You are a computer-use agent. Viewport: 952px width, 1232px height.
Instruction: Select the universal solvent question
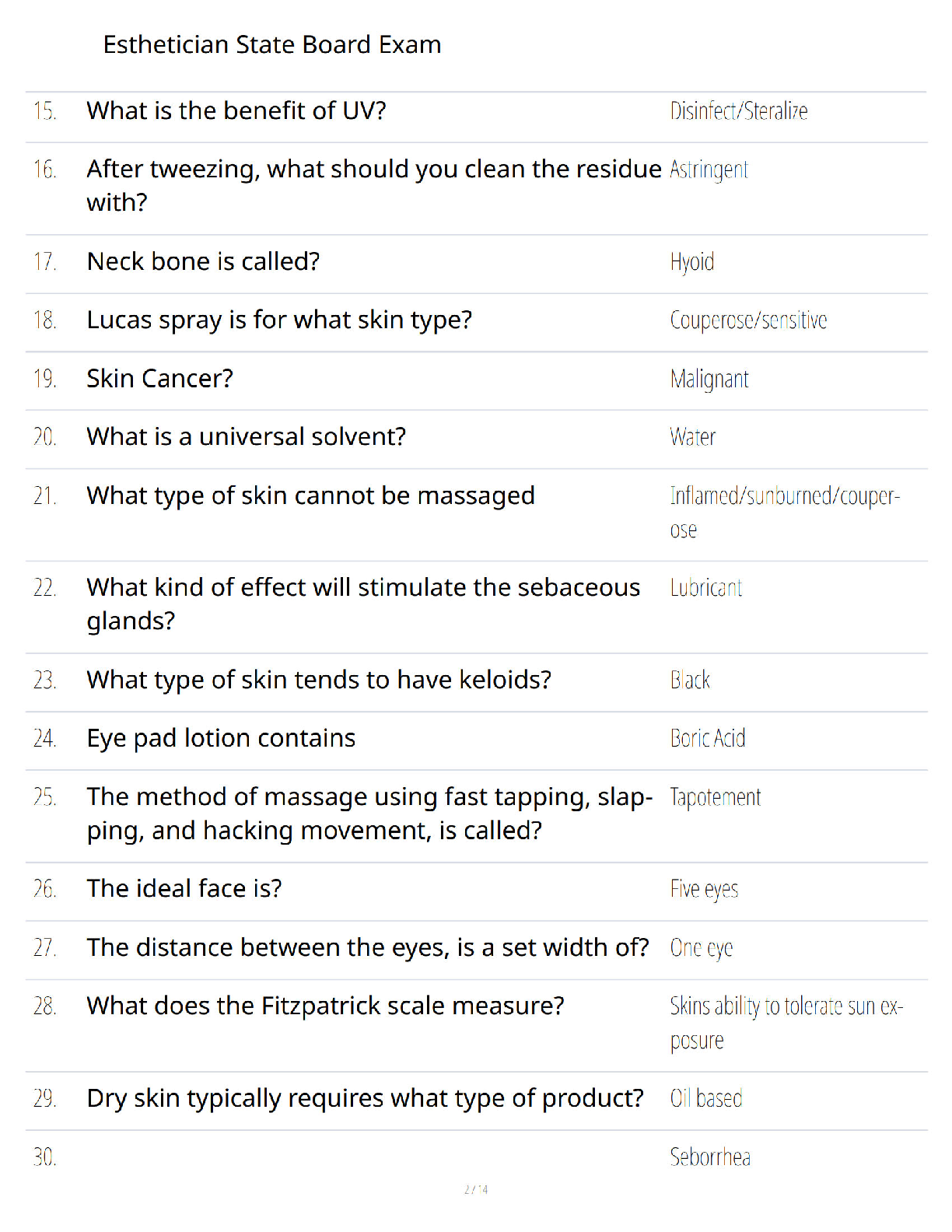(x=247, y=436)
